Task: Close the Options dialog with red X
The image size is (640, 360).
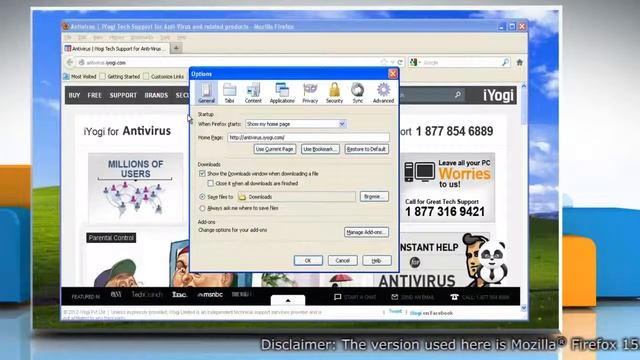Action: click(x=393, y=74)
